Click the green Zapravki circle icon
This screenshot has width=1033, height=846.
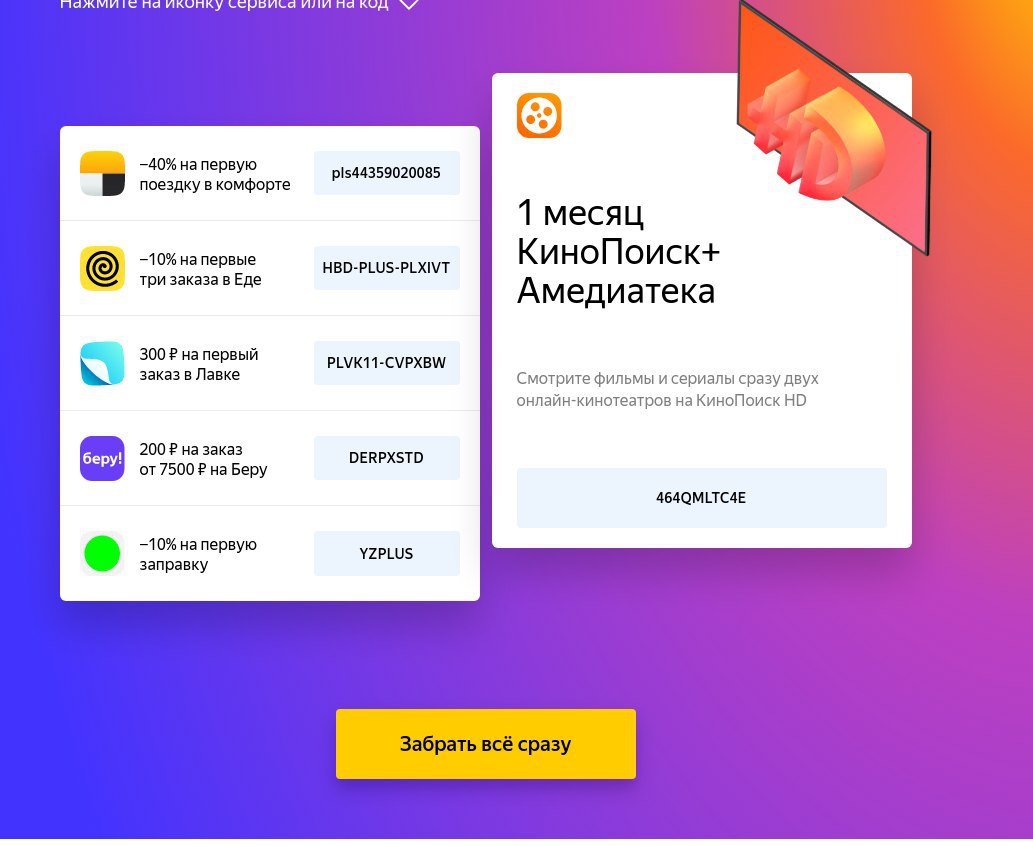tap(102, 553)
